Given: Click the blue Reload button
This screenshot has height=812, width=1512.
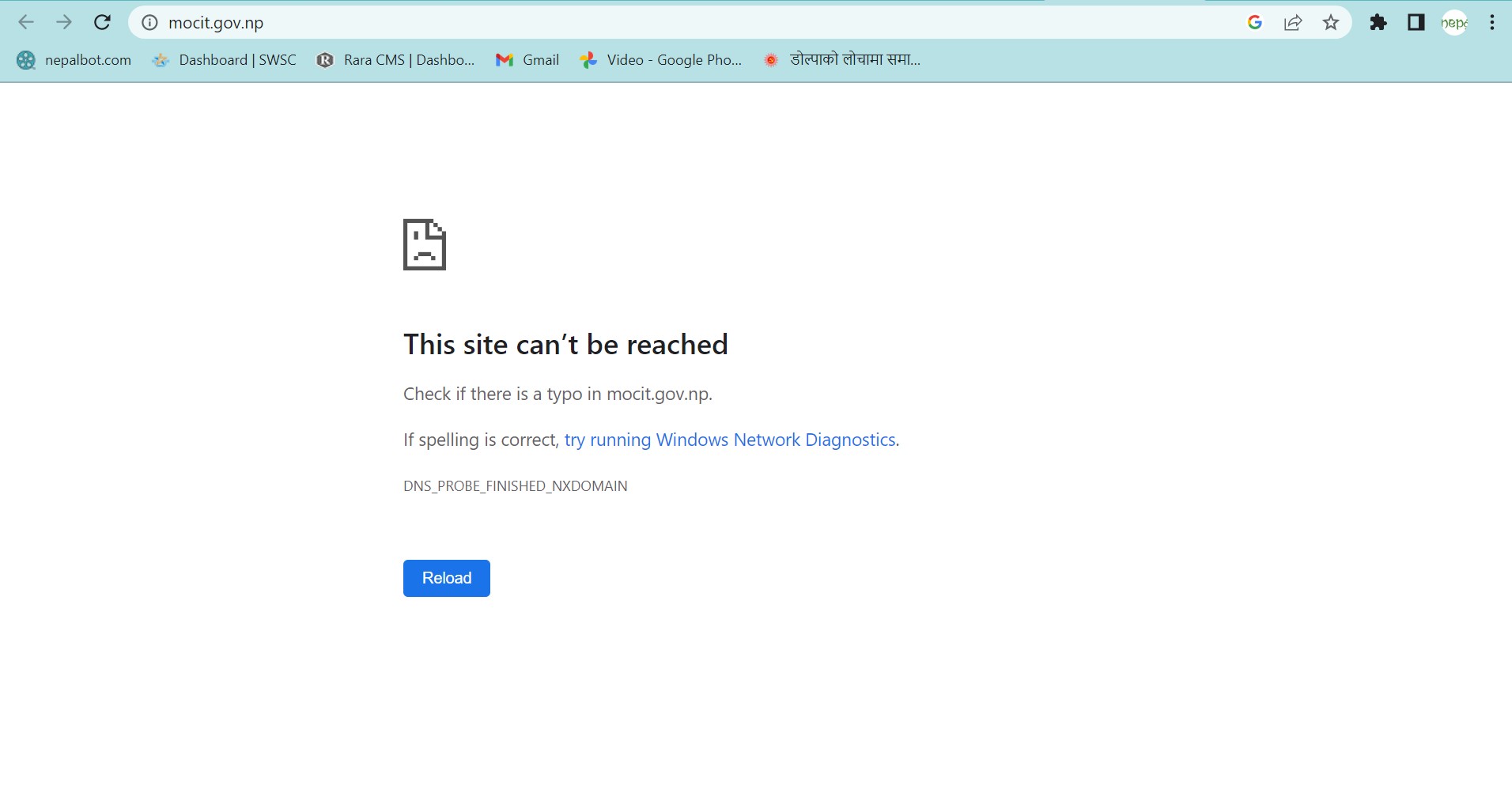Looking at the screenshot, I should [x=447, y=578].
